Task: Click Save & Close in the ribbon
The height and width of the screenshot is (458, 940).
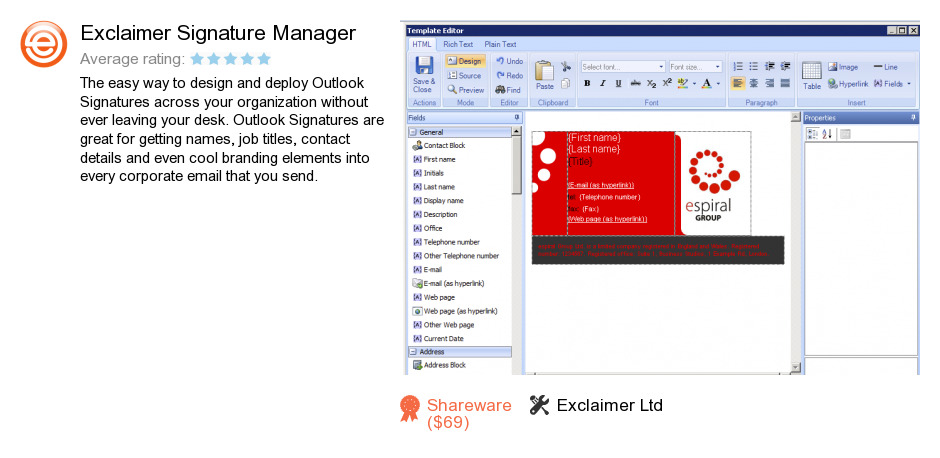Action: click(x=424, y=74)
